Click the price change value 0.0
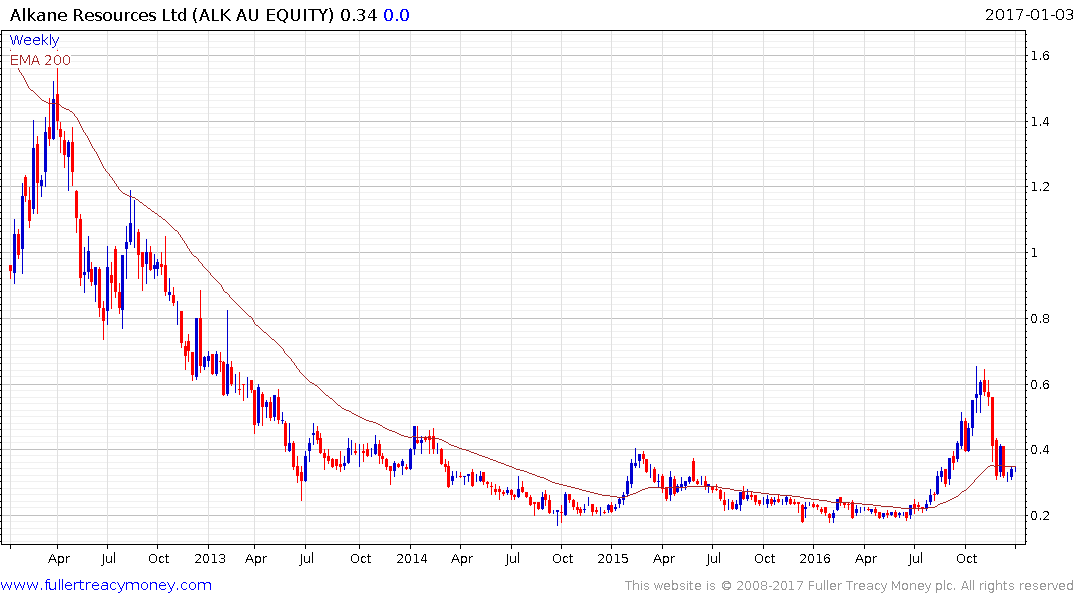 click(396, 15)
